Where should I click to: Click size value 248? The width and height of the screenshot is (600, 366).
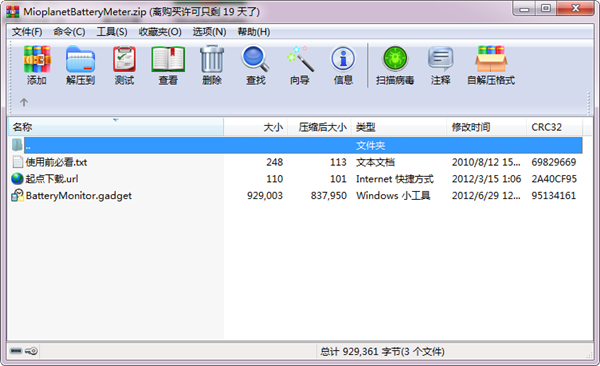[274, 162]
